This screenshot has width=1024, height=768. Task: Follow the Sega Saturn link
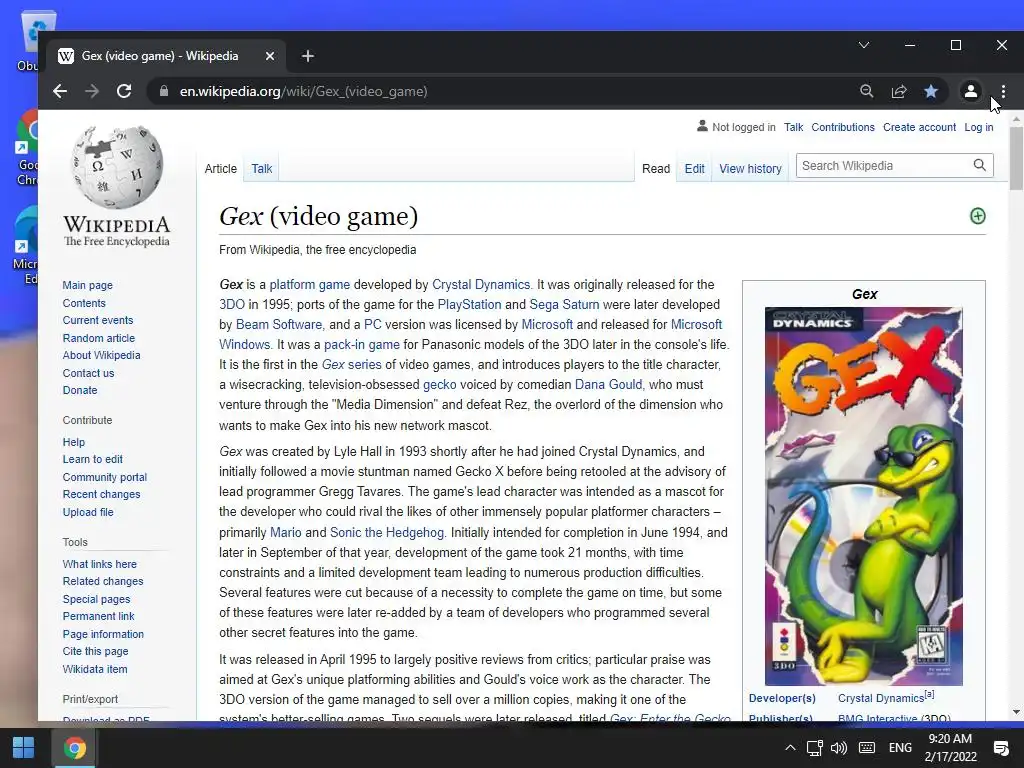click(x=564, y=305)
